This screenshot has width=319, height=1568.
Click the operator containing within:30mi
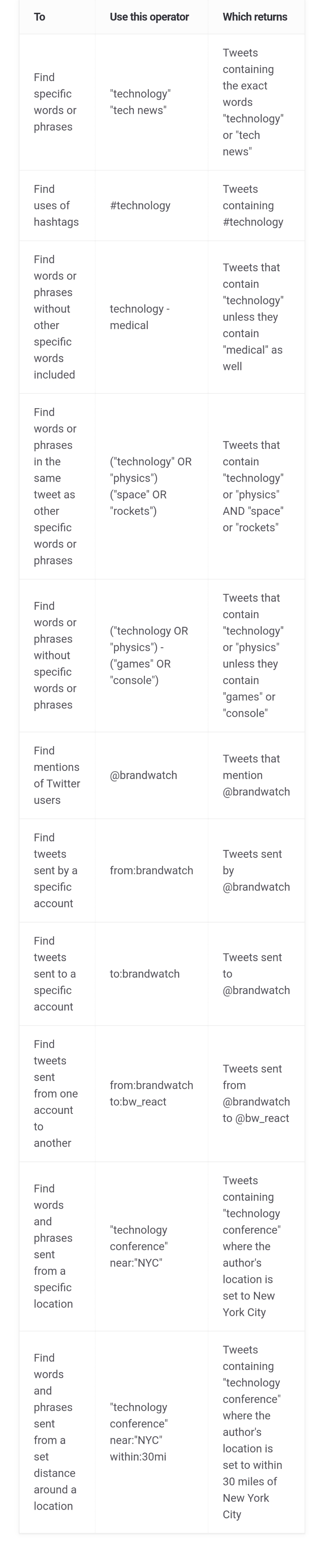tap(139, 1432)
